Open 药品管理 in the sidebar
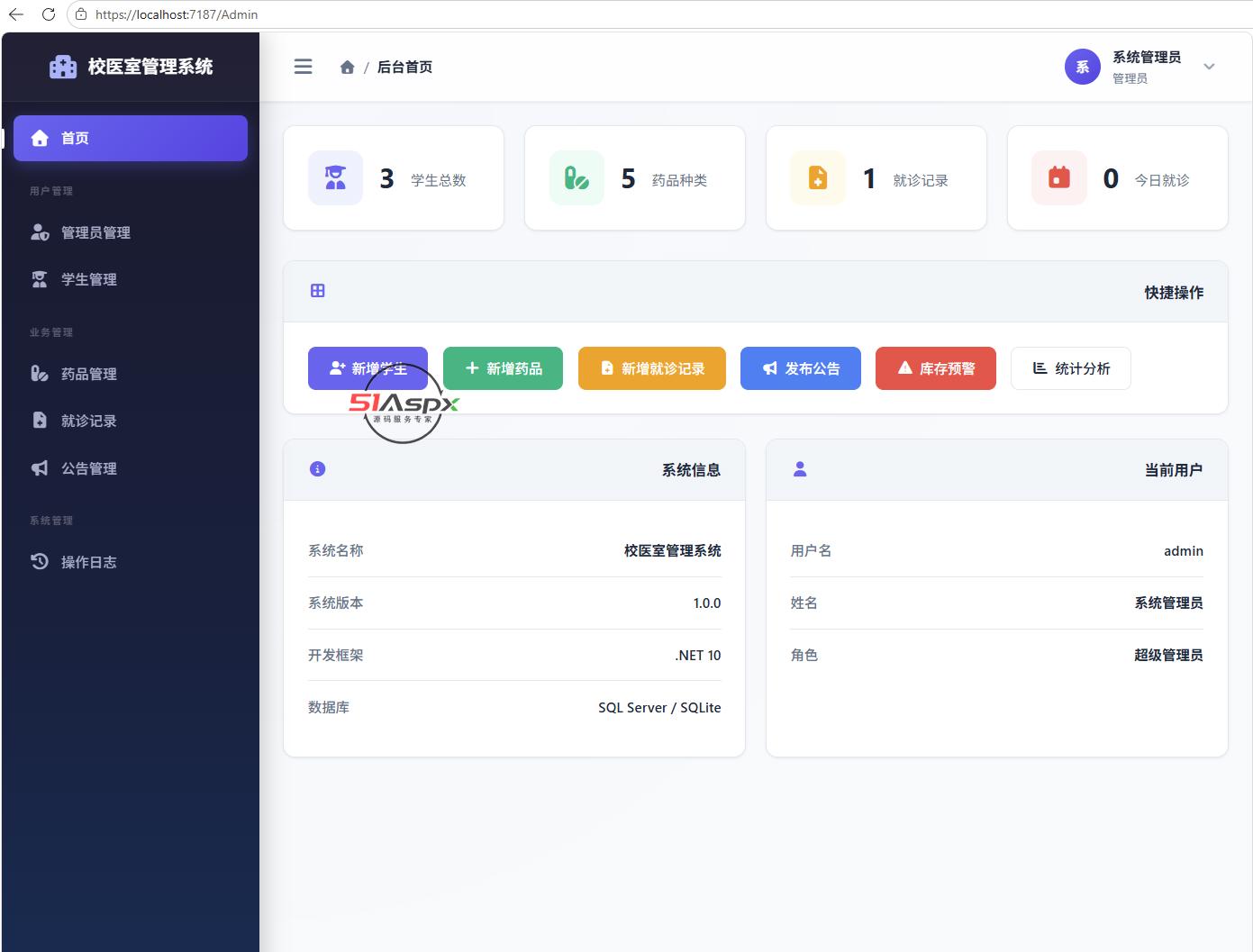Screen dimensions: 1253x952 131,374
